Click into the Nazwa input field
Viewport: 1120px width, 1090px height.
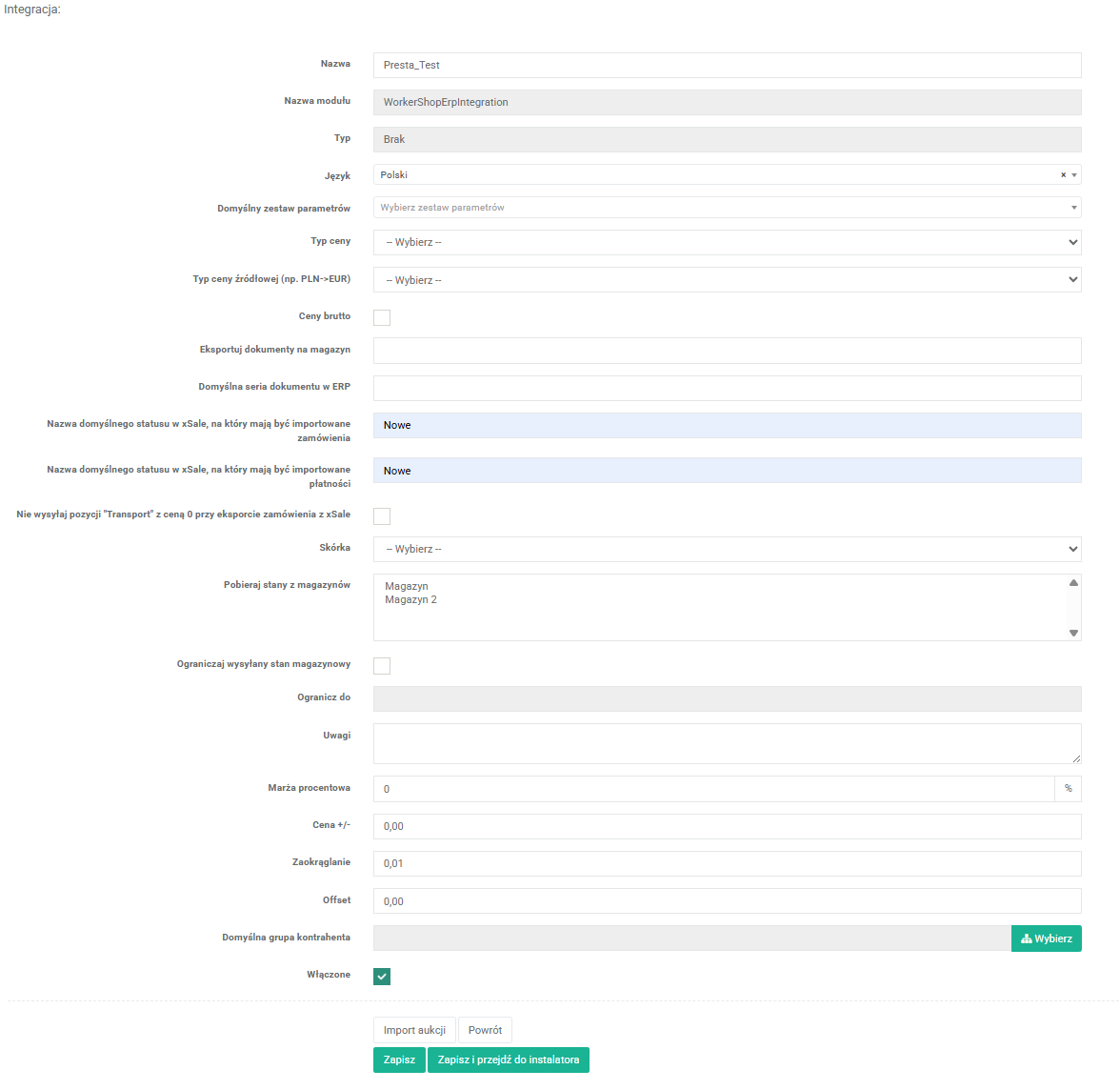pyautogui.click(x=726, y=65)
